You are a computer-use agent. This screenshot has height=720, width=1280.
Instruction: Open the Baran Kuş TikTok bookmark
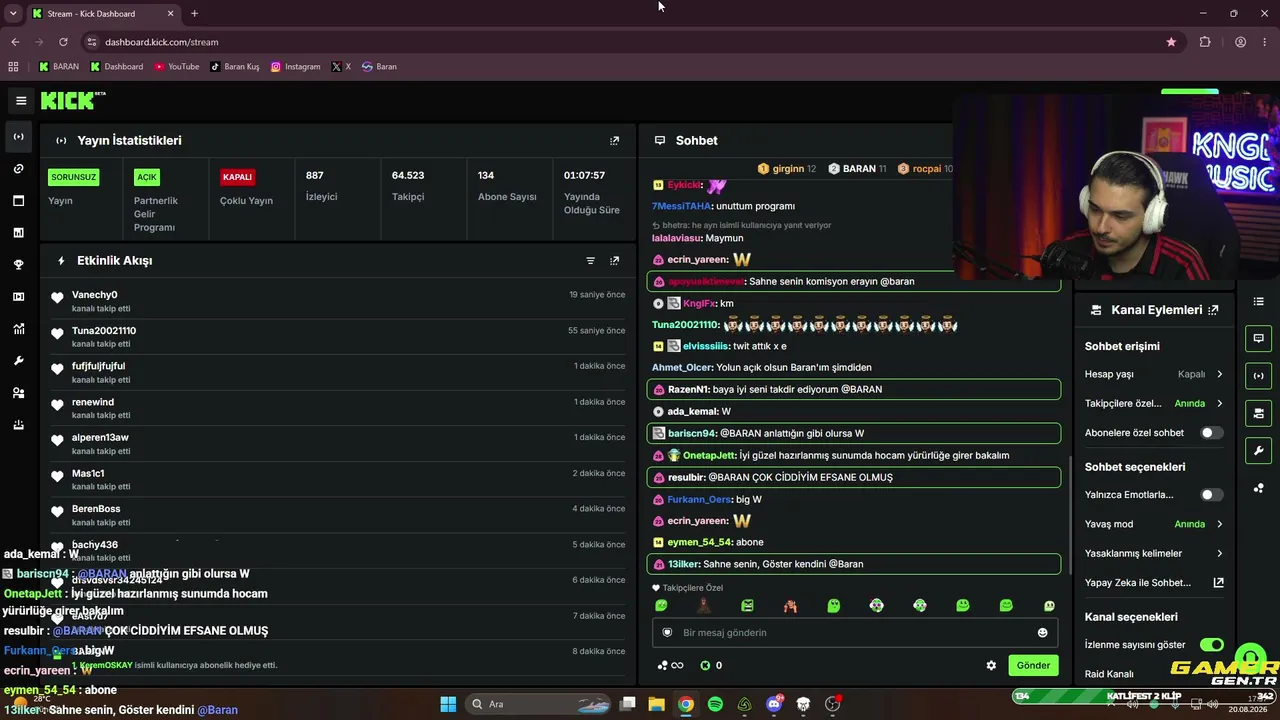click(x=235, y=67)
